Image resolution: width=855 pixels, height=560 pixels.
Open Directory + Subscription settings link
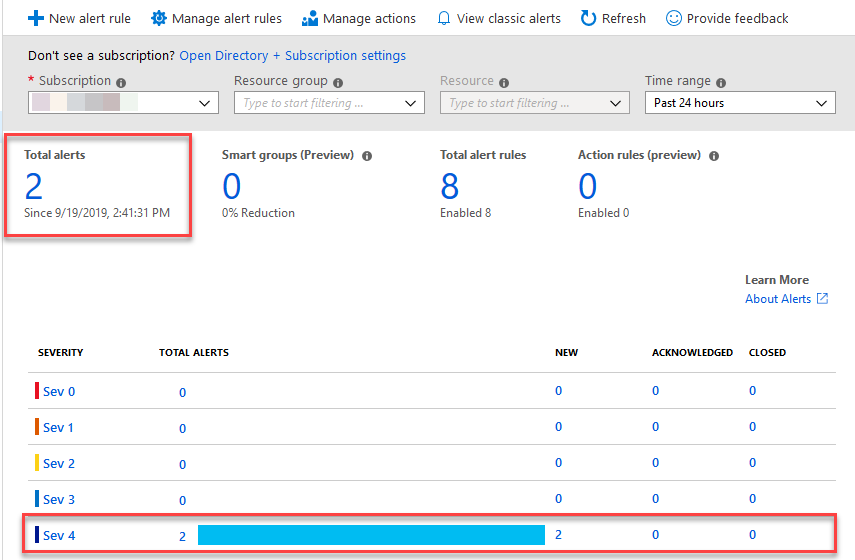(x=292, y=56)
